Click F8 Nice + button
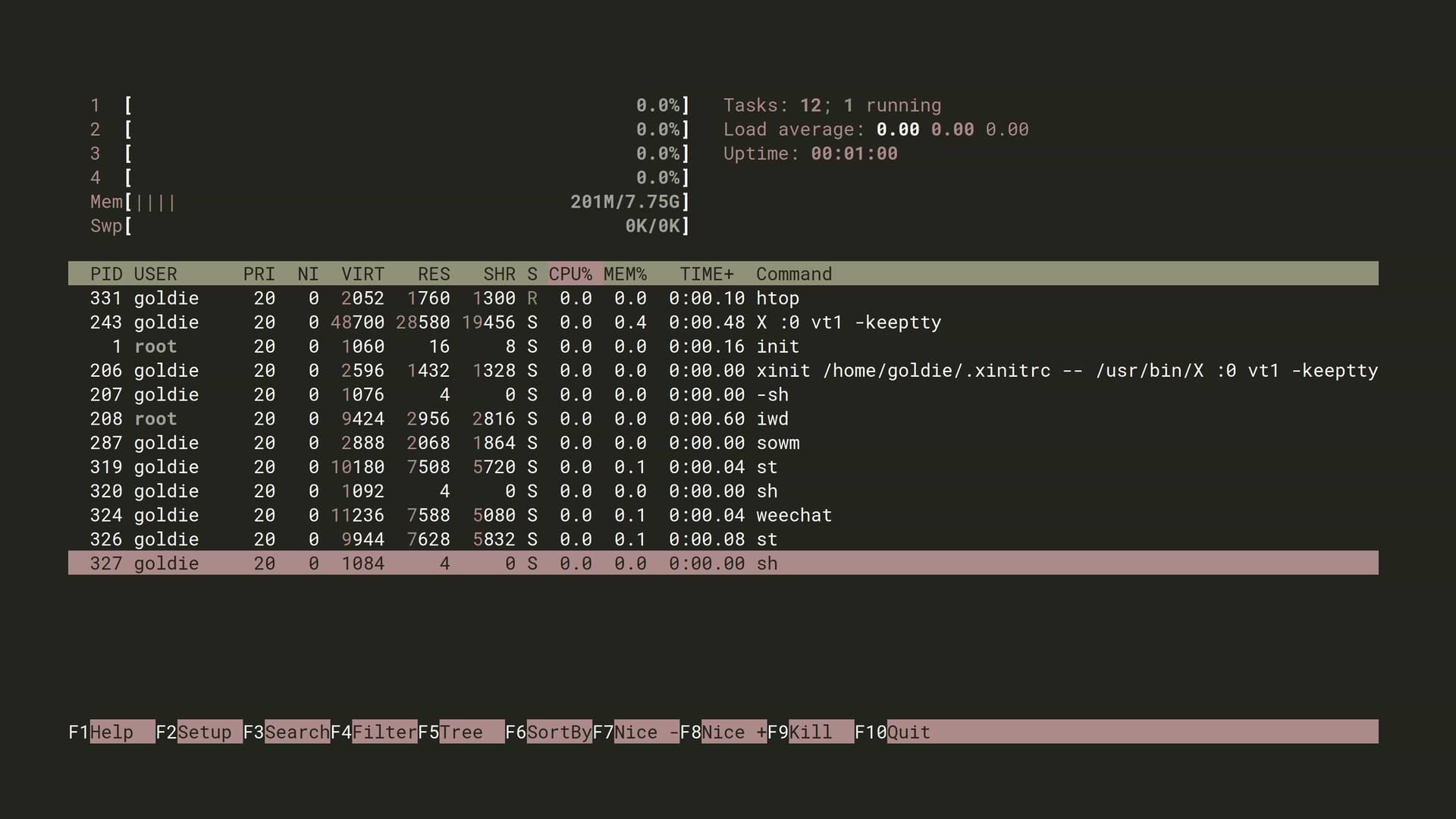The width and height of the screenshot is (1456, 819). coord(723,732)
